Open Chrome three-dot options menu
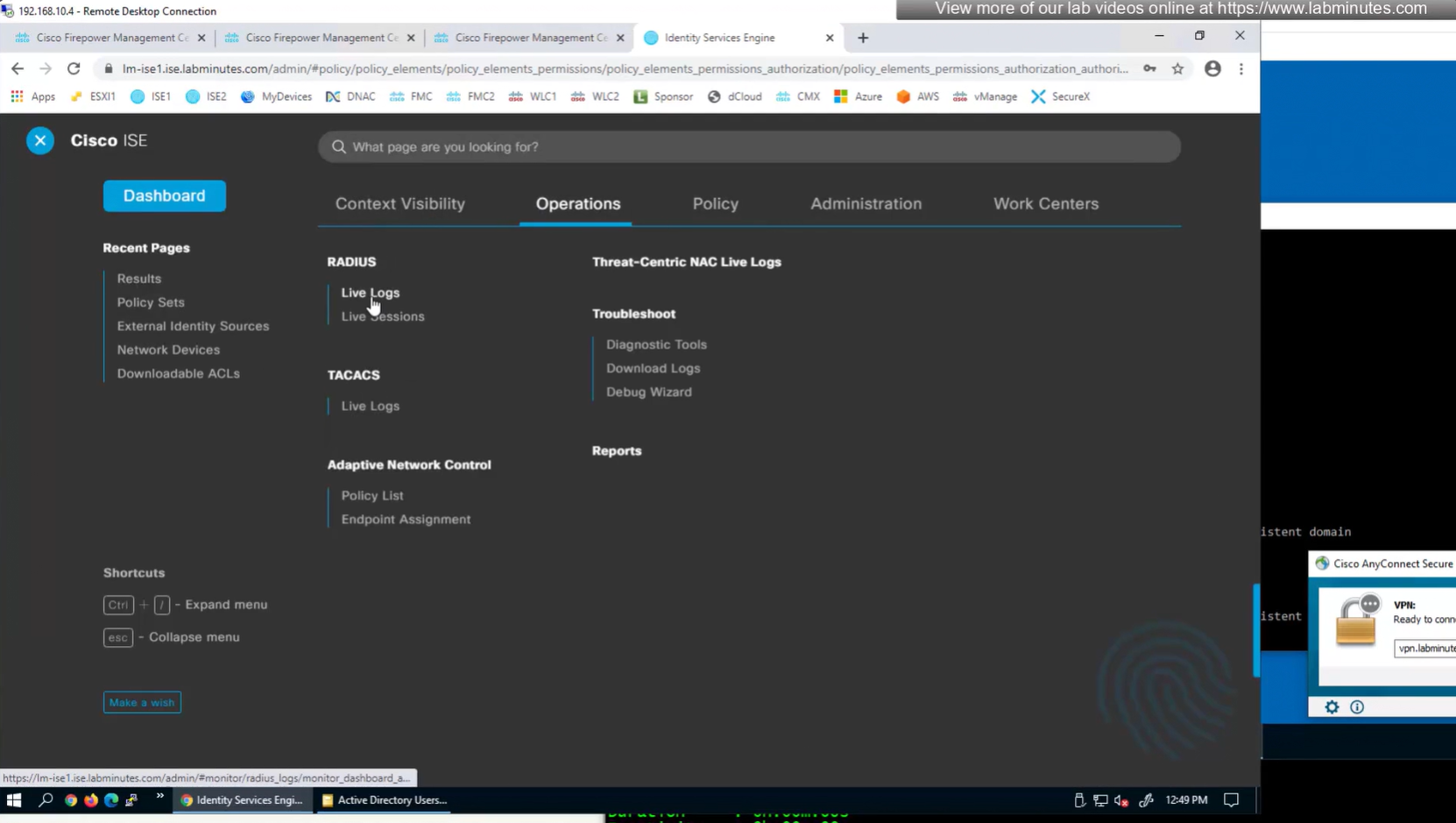 click(1240, 68)
